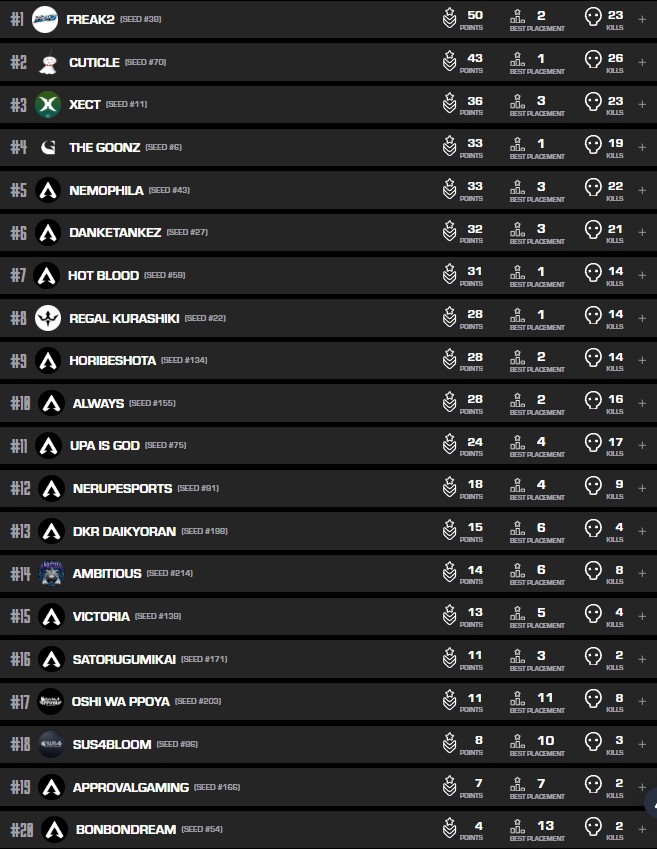Click the REGAL KURASHIKI team emblem
Viewport: 657px width, 849px height.
click(47, 318)
